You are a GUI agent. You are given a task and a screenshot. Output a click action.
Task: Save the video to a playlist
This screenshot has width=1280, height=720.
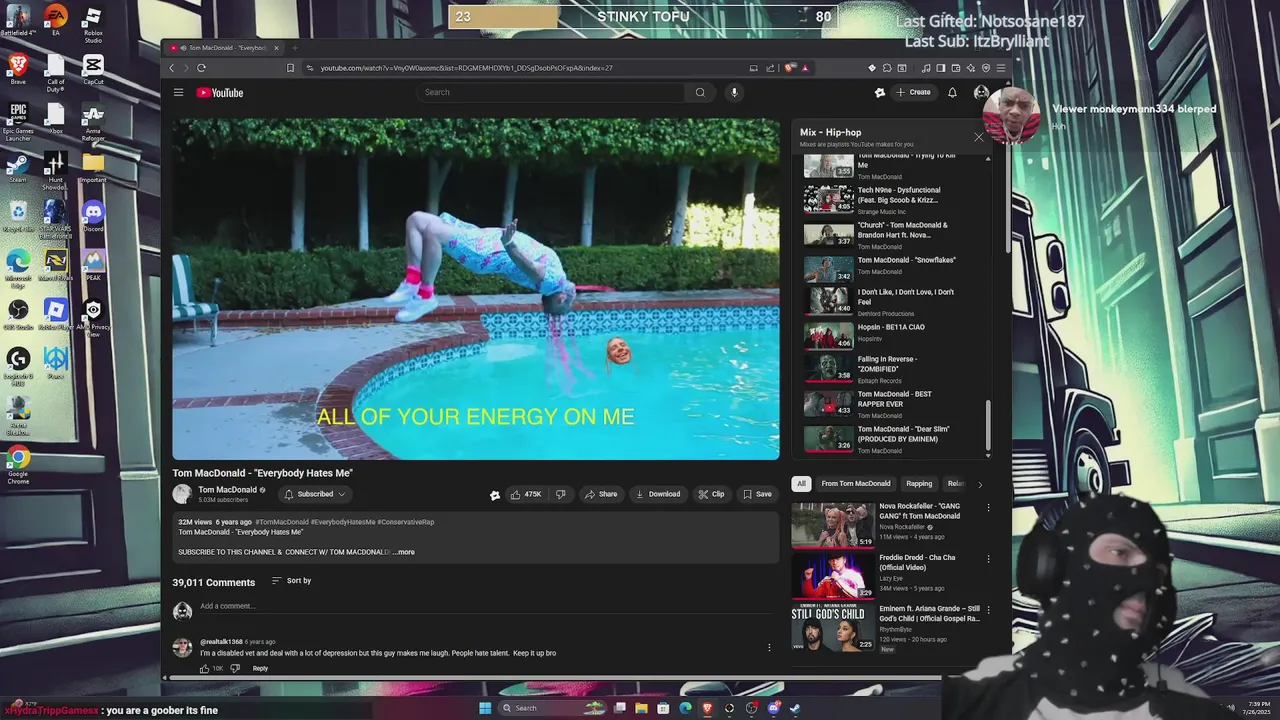757,494
